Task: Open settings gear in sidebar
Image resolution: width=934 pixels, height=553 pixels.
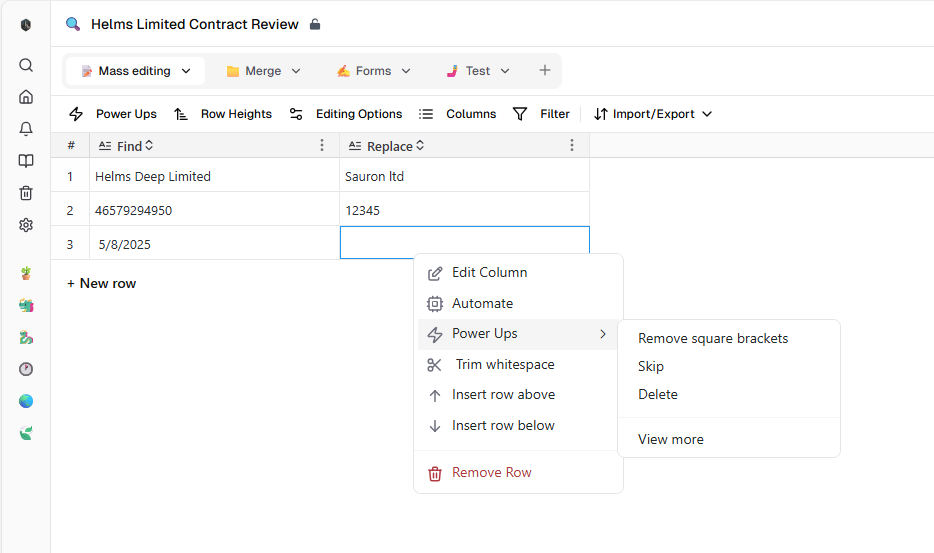Action: point(26,225)
